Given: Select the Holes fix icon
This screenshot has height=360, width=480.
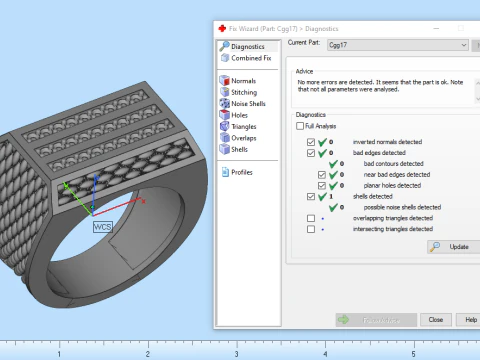Looking at the screenshot, I should (224, 115).
